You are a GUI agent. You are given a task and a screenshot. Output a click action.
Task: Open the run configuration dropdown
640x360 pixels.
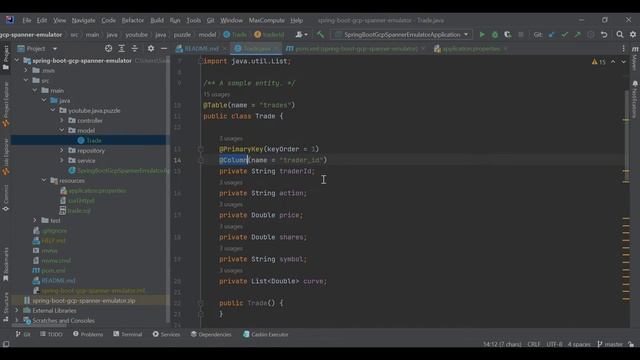tap(402, 35)
